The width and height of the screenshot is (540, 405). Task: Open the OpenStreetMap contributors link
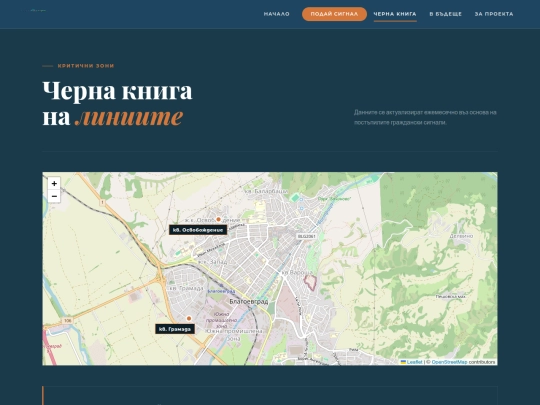point(449,362)
